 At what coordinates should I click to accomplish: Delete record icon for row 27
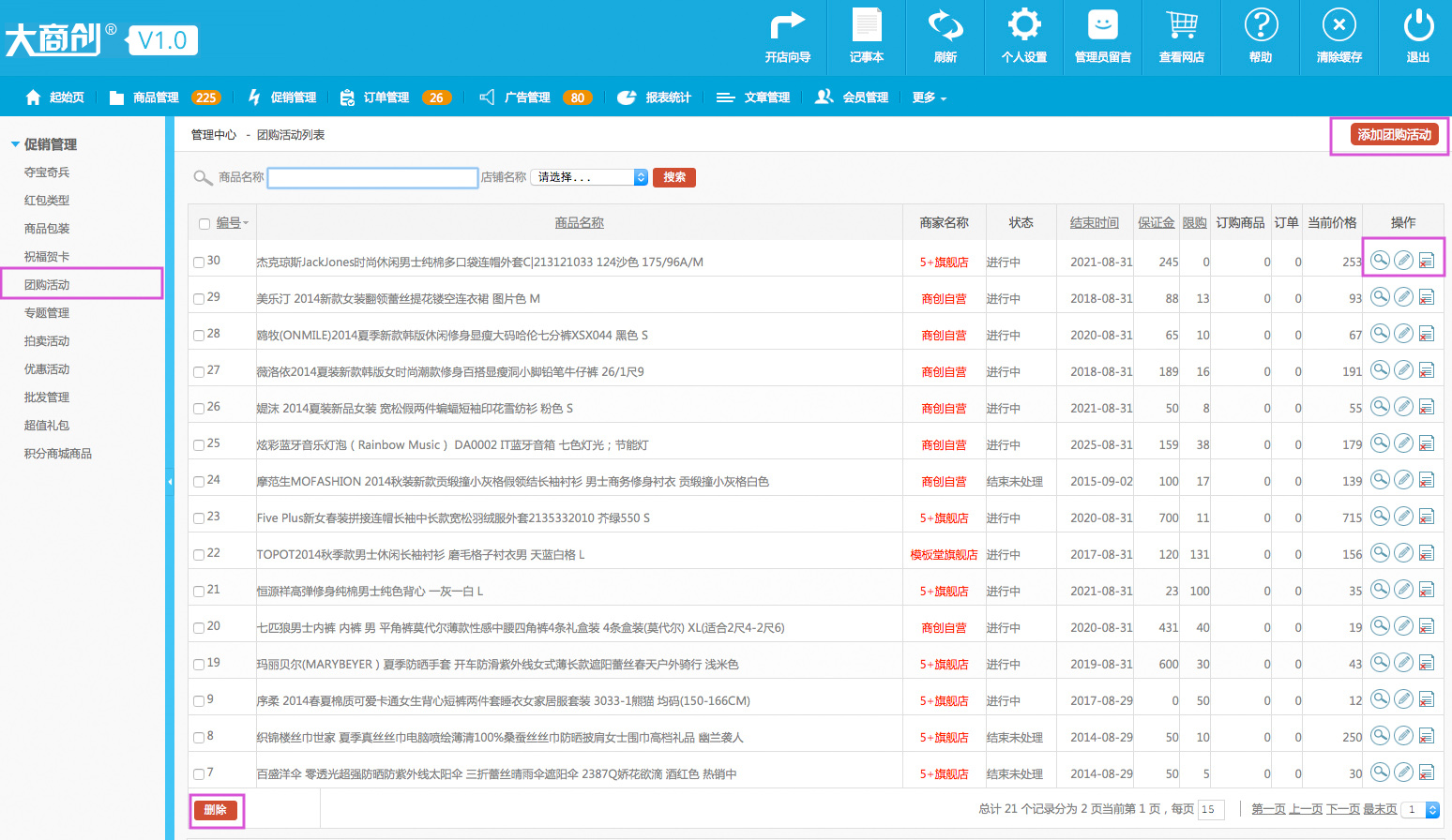pyautogui.click(x=1427, y=370)
